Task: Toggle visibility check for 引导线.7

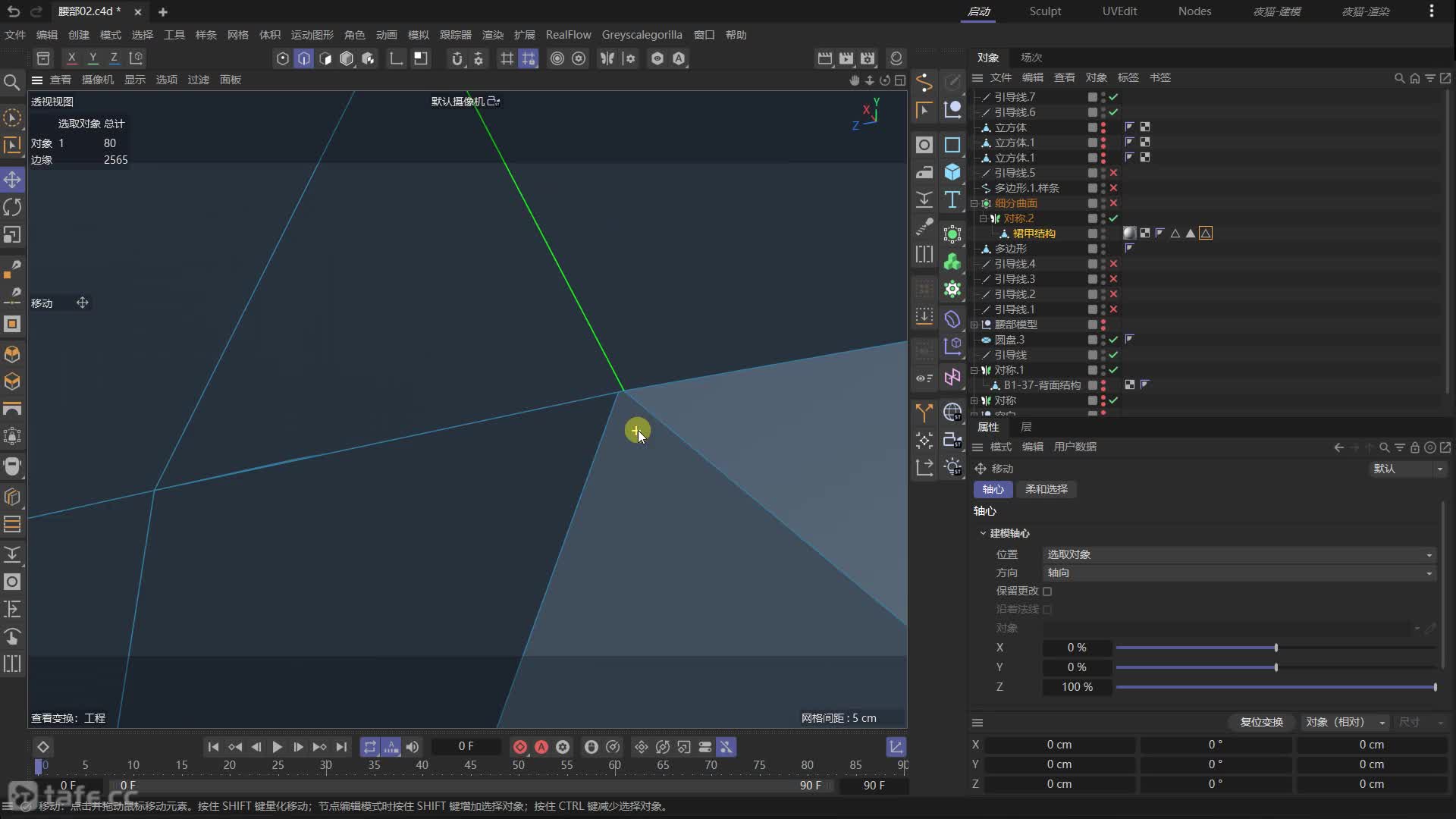Action: pyautogui.click(x=1113, y=97)
